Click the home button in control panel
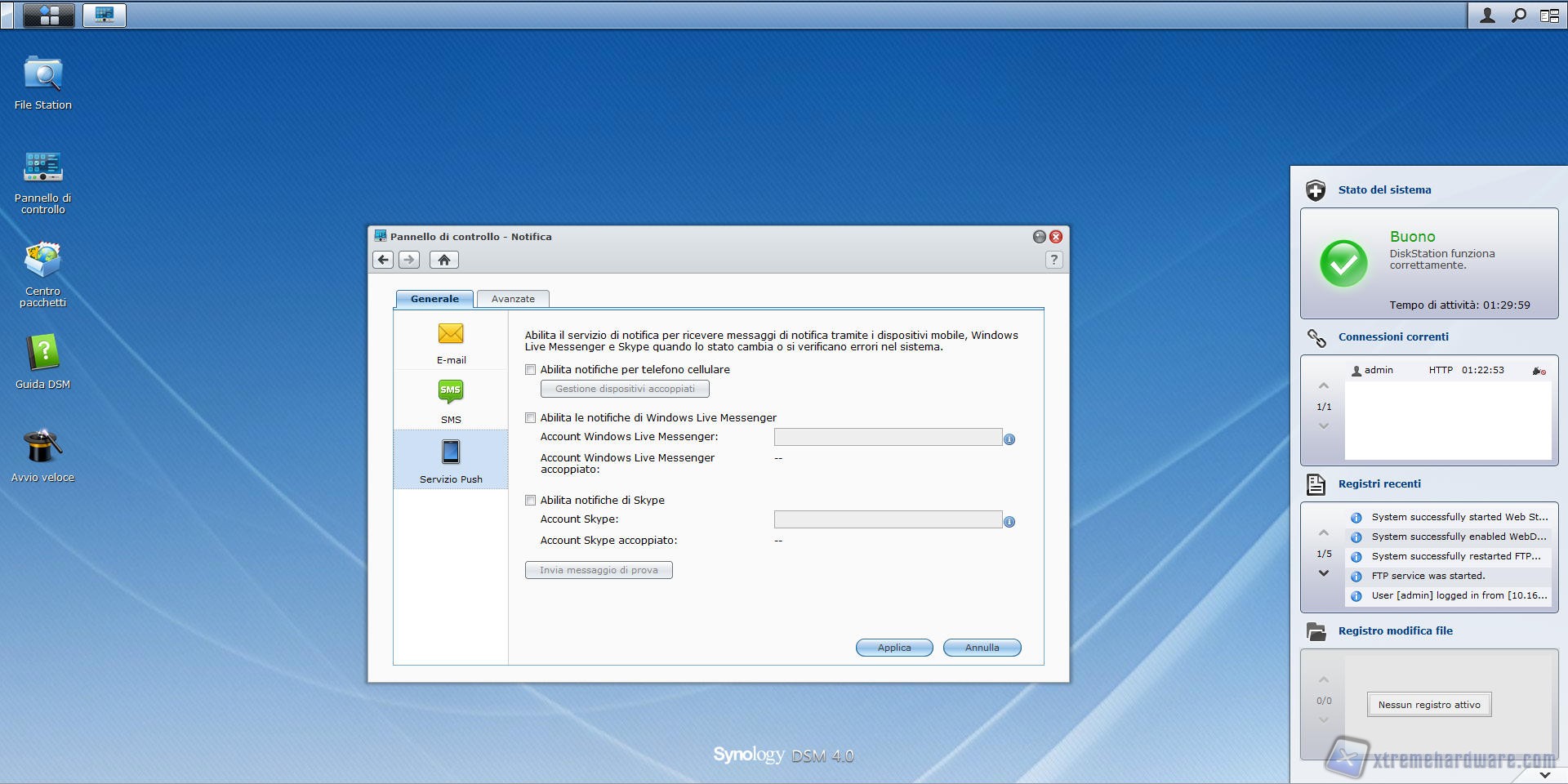 (443, 260)
